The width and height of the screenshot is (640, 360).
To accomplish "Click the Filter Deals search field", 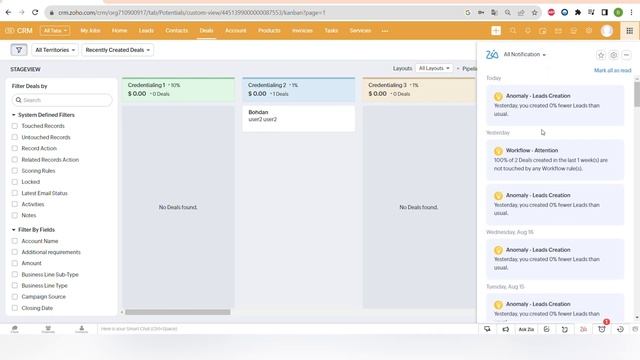I will [x=62, y=100].
